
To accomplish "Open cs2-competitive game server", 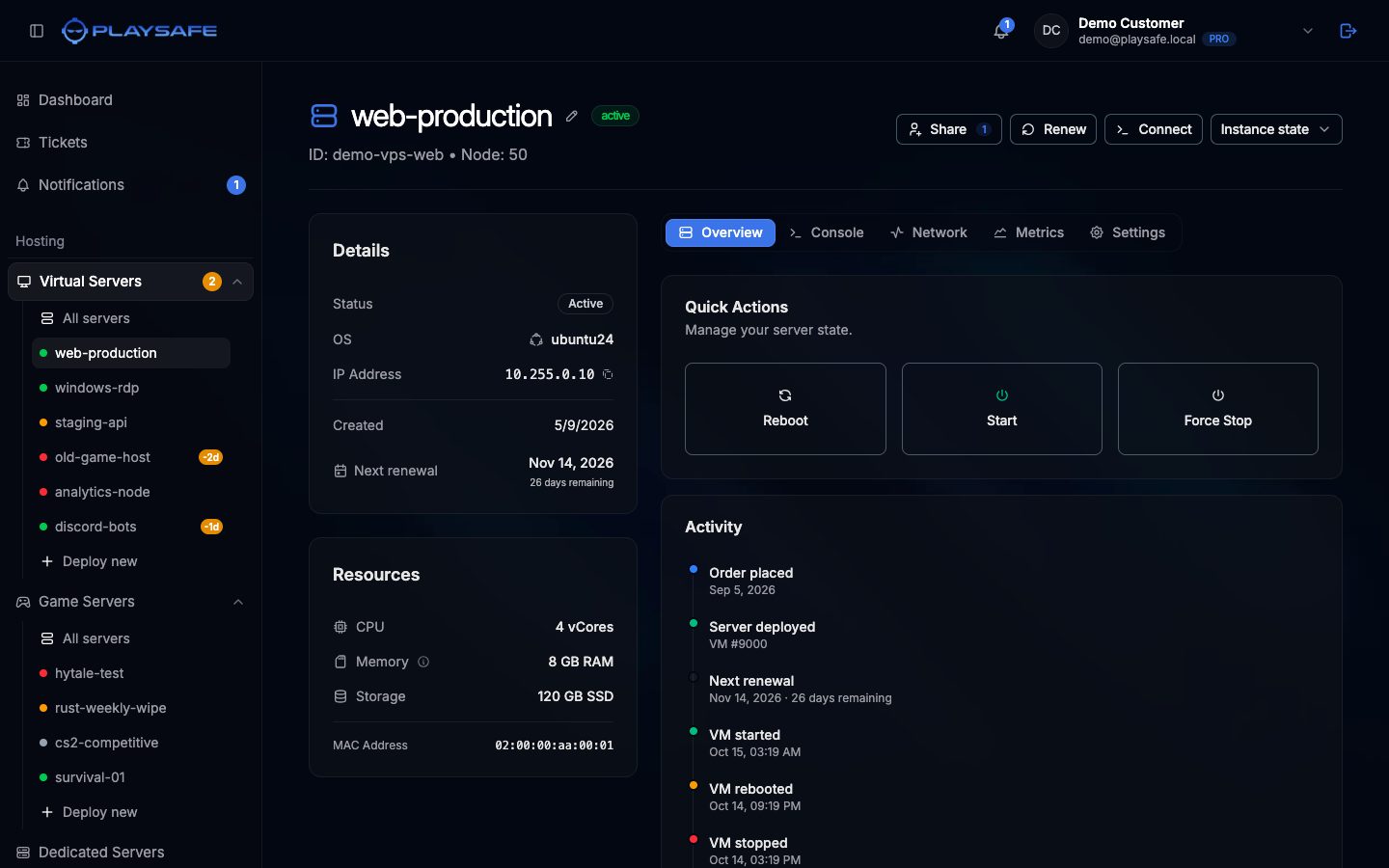I will 131,743.
